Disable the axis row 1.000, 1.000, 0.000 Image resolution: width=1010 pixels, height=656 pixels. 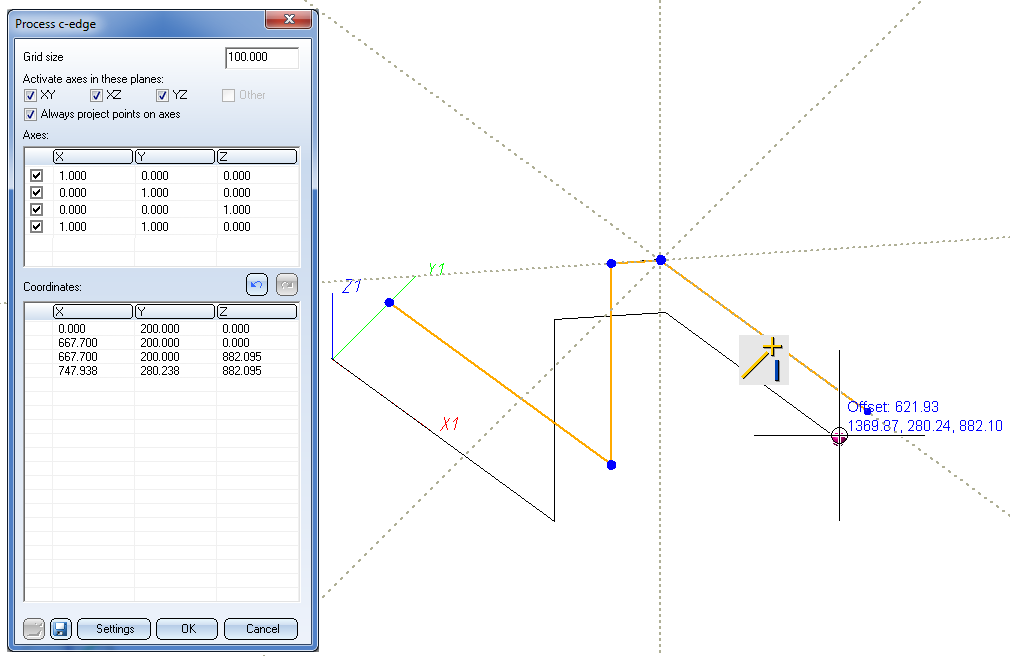tap(37, 226)
